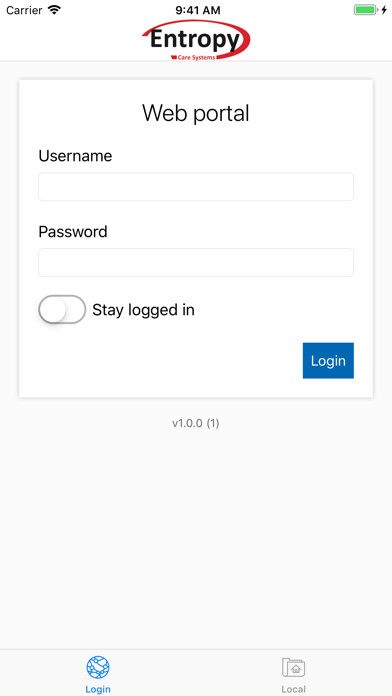Select the globe network Login icon
The width and height of the screenshot is (392, 696).
point(98,667)
